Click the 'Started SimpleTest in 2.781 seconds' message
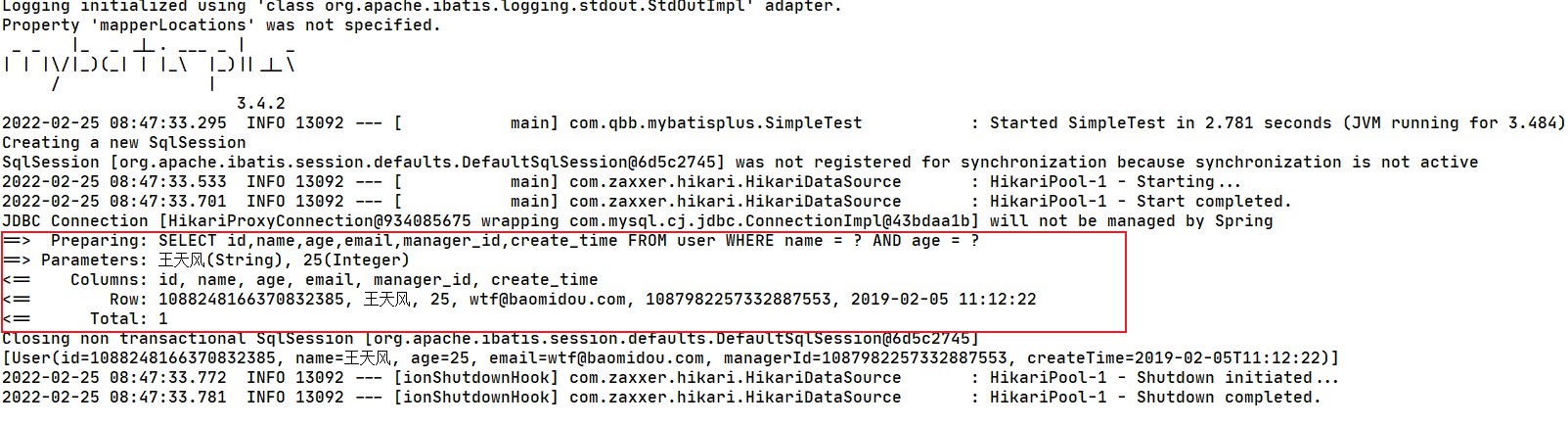Image resolution: width=1568 pixels, height=426 pixels. coord(1160,123)
